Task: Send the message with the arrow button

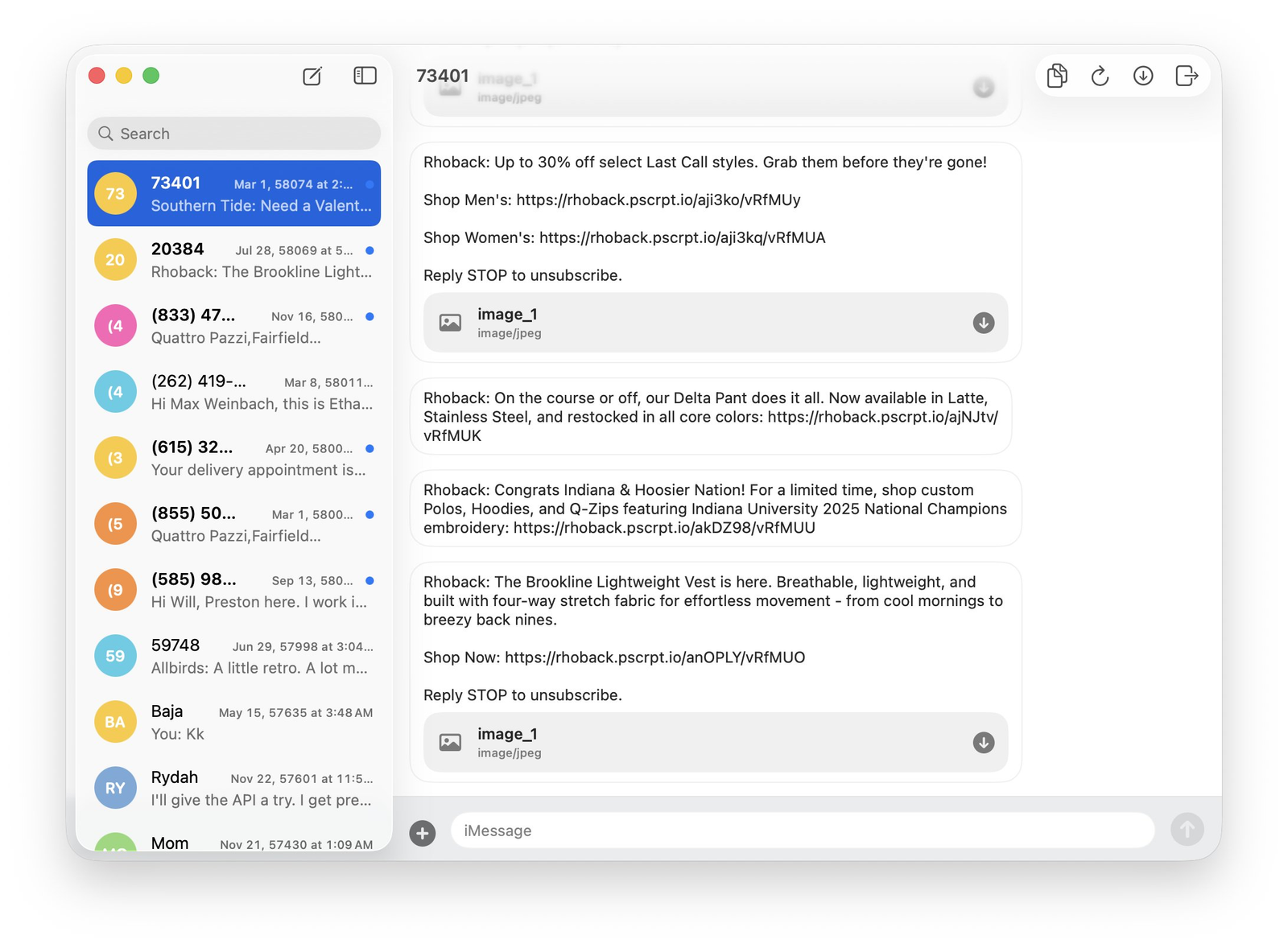Action: coord(1187,830)
